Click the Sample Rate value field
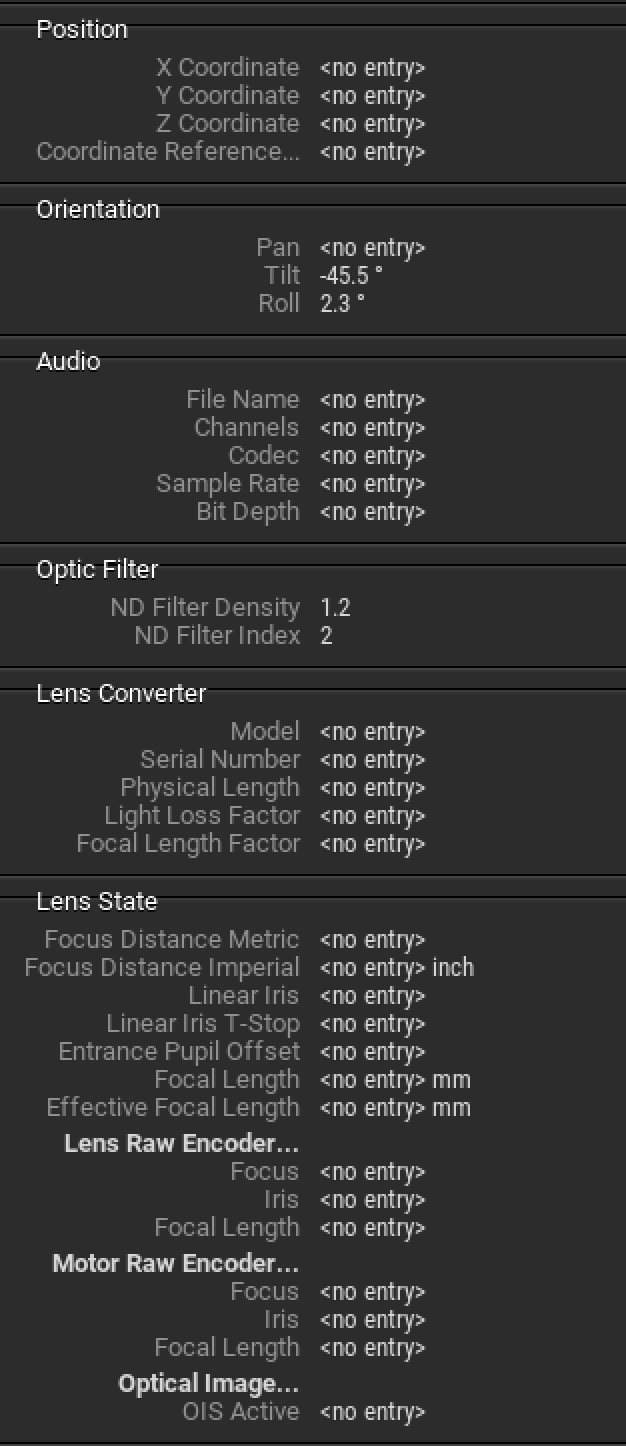626x1446 pixels. point(372,484)
